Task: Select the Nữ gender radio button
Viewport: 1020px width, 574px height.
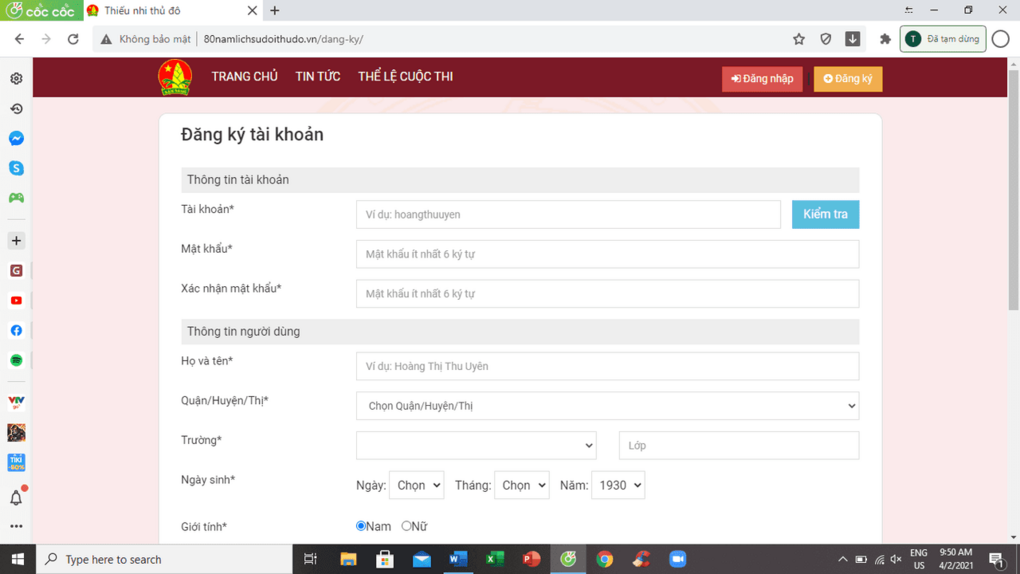Action: click(x=406, y=526)
